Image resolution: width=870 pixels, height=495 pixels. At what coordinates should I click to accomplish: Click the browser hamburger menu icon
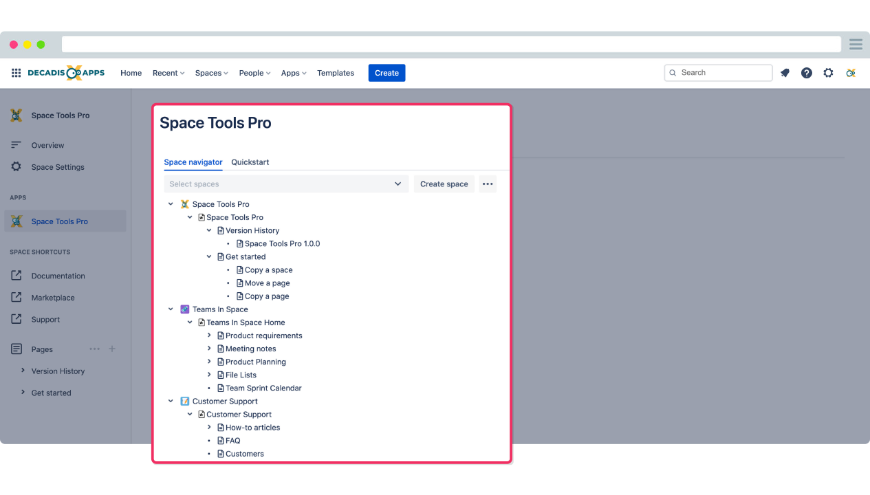coord(856,44)
